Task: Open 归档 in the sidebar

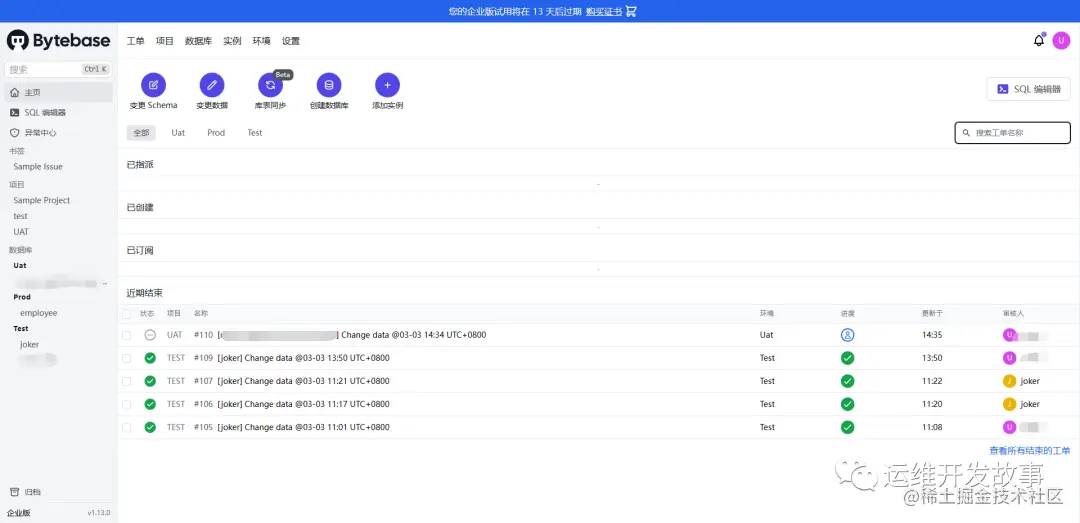Action: pyautogui.click(x=32, y=491)
